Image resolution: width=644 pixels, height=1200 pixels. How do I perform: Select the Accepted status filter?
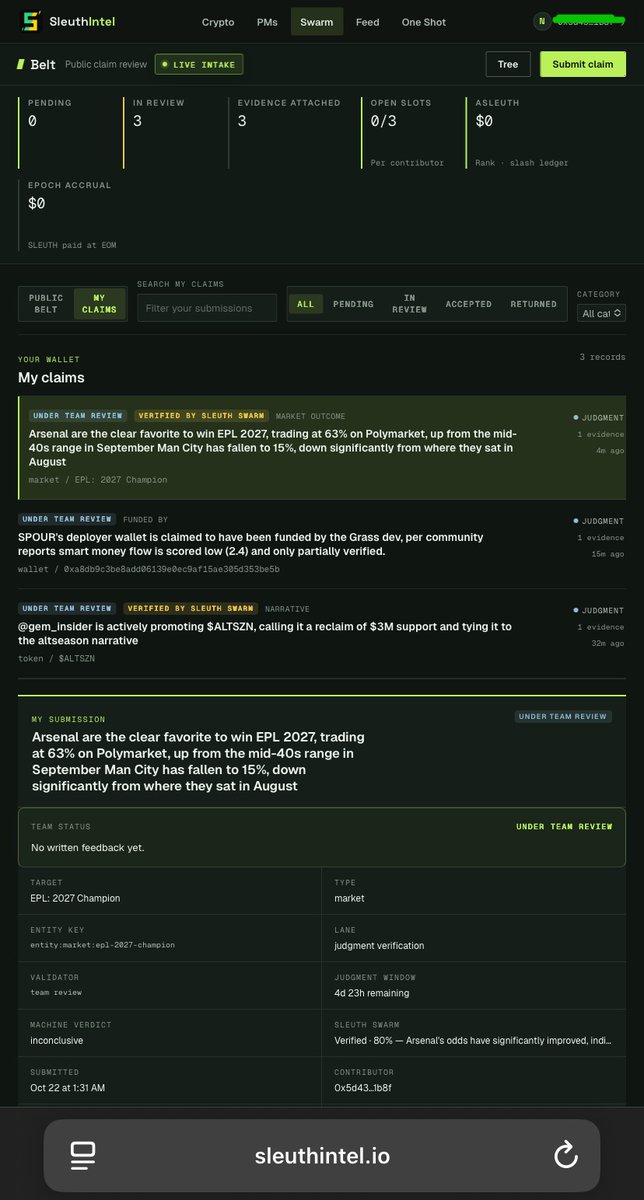click(x=469, y=304)
